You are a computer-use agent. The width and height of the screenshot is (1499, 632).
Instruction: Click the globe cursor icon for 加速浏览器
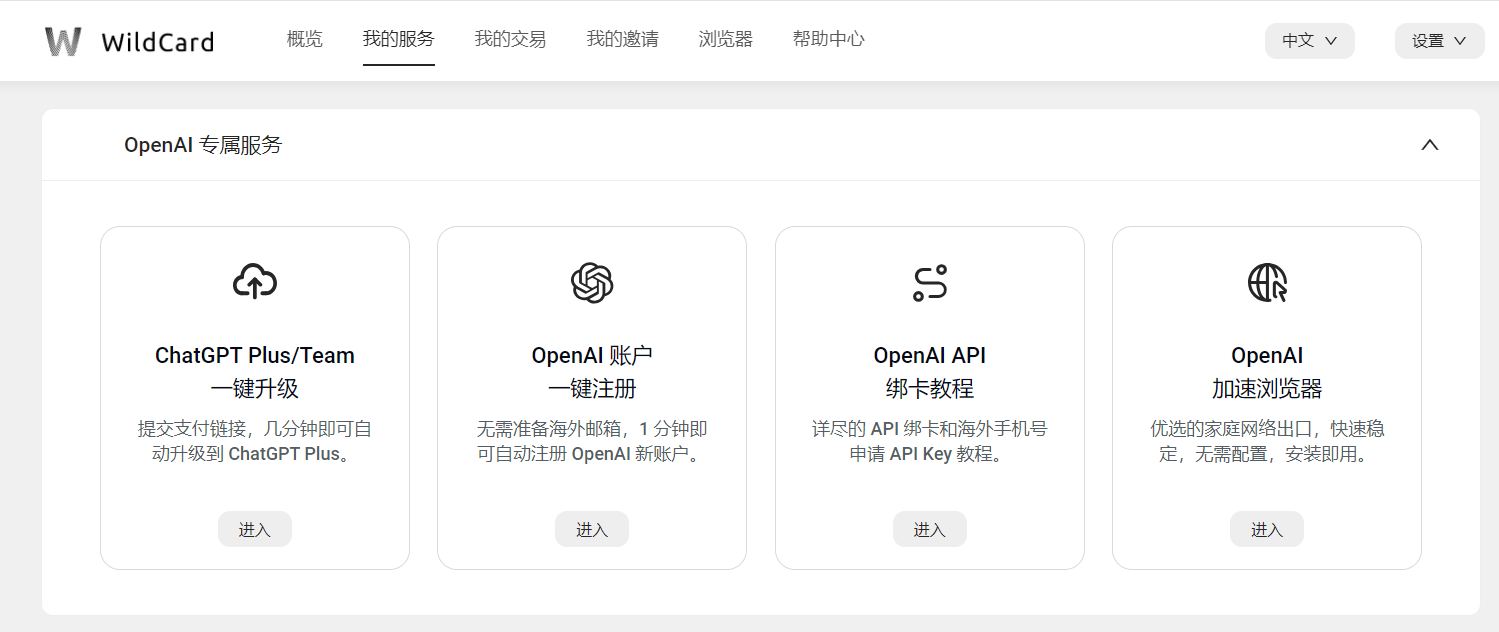click(x=1267, y=283)
